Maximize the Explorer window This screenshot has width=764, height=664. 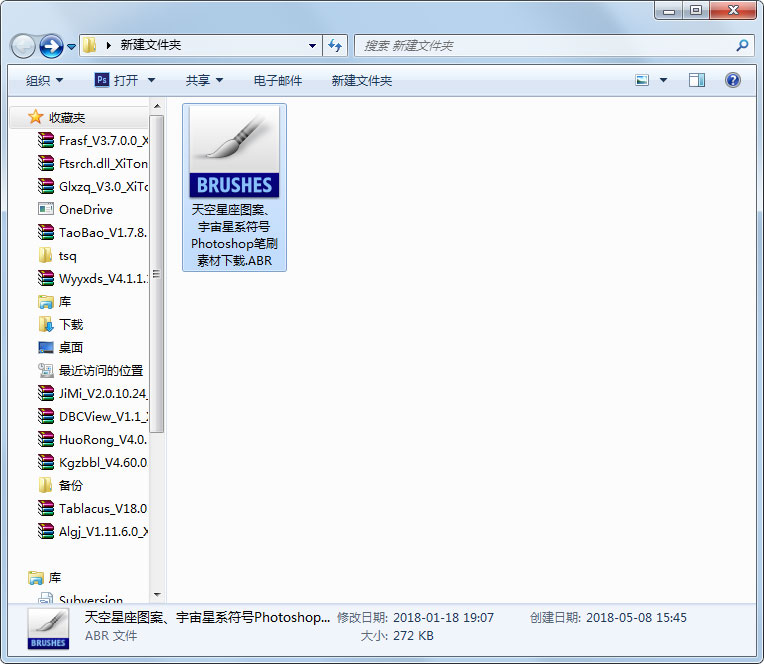[696, 11]
